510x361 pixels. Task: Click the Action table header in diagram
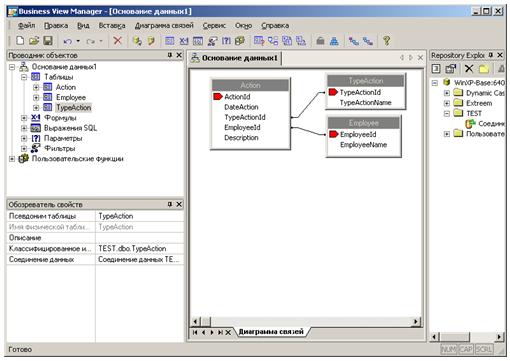[x=250, y=85]
